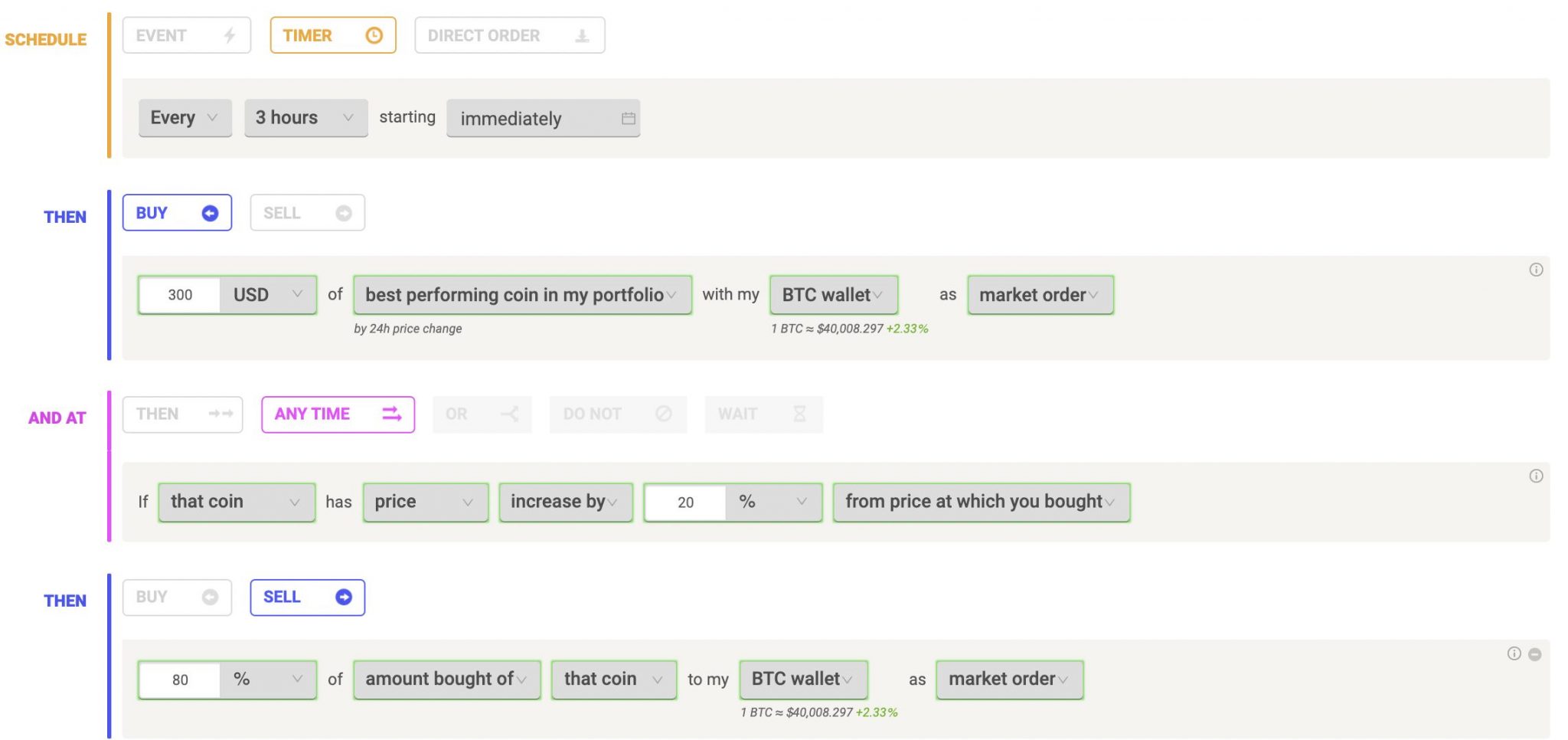
Task: Expand the "best performing coin in my portfolio" selector
Action: point(521,294)
